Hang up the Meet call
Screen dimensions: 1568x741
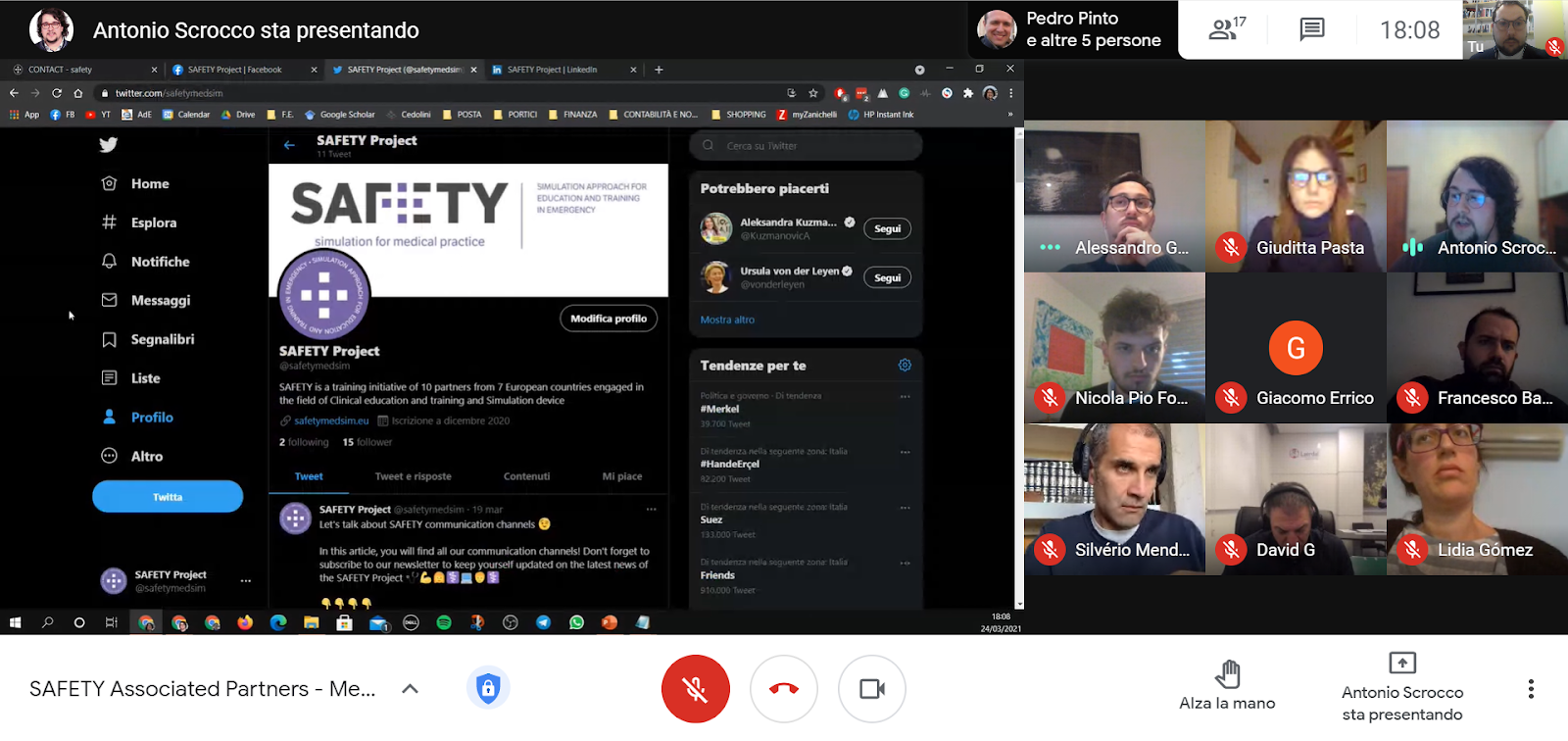pyautogui.click(x=784, y=689)
